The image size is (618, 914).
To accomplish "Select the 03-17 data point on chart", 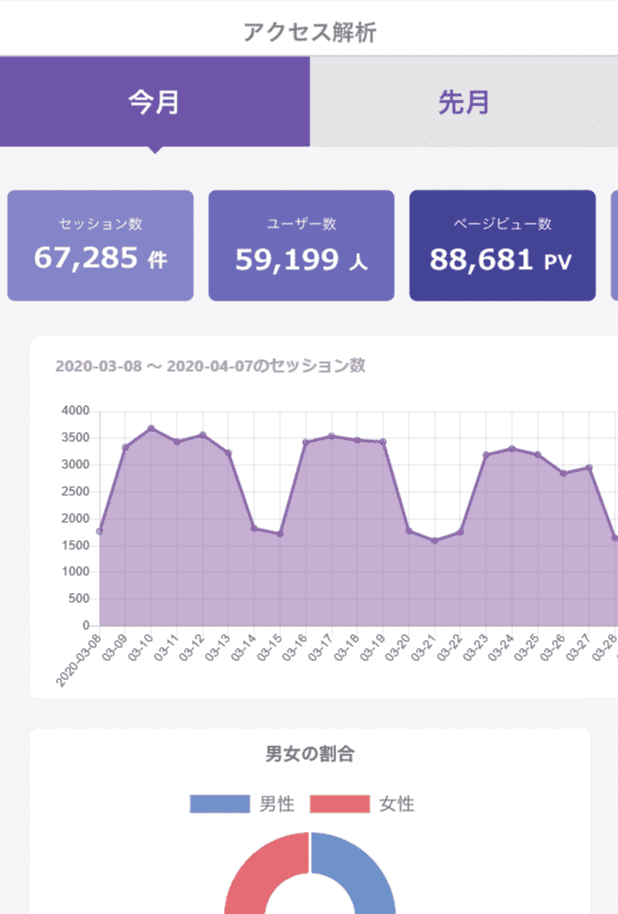I will (x=332, y=436).
